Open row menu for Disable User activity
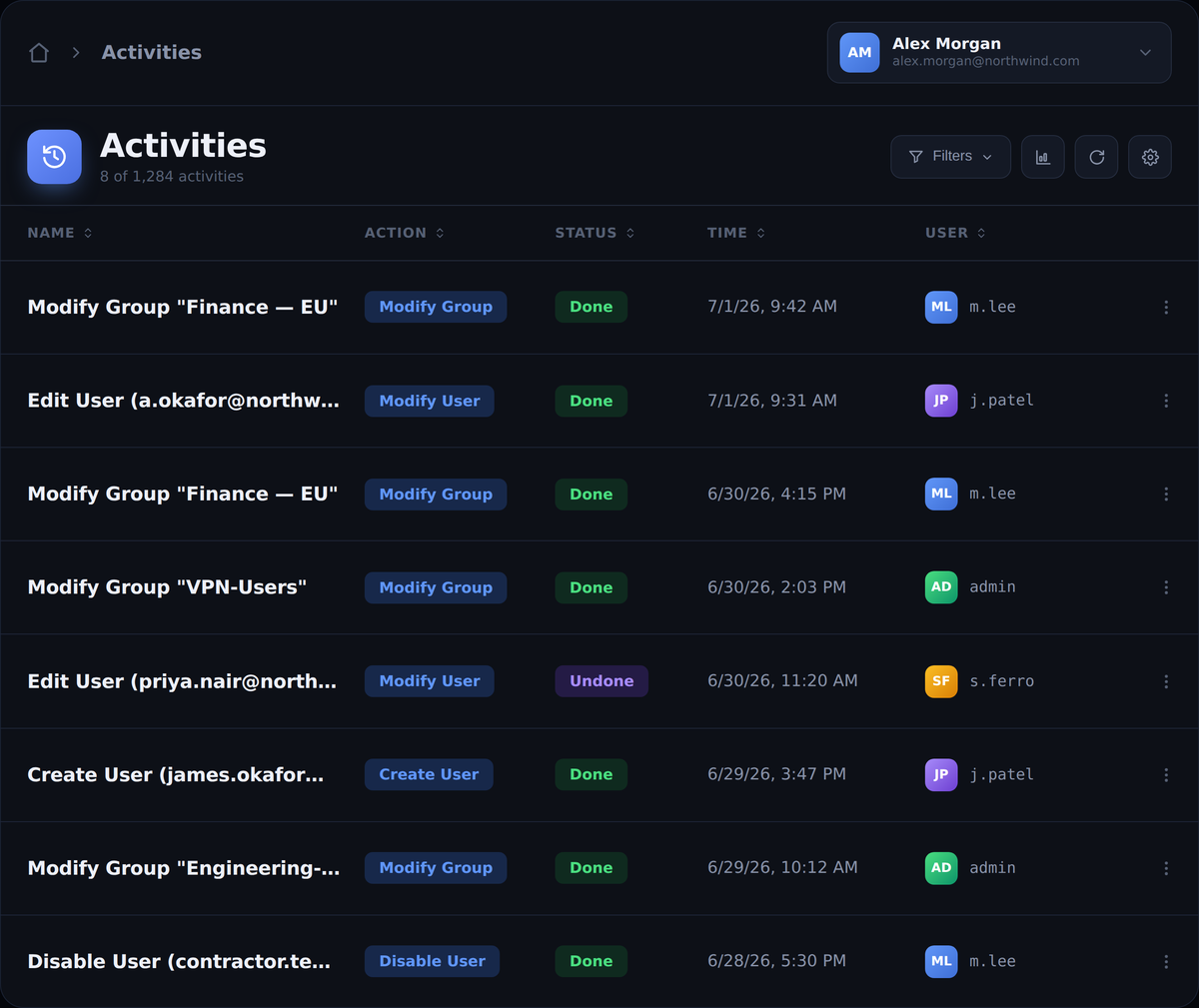Viewport: 1199px width, 1008px height. click(x=1166, y=962)
